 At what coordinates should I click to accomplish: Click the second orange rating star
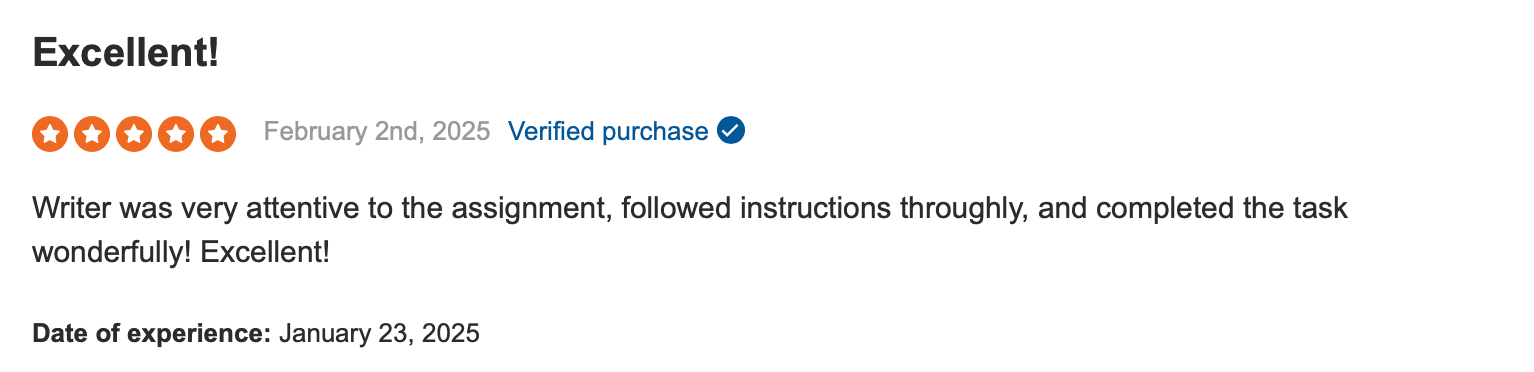92,134
